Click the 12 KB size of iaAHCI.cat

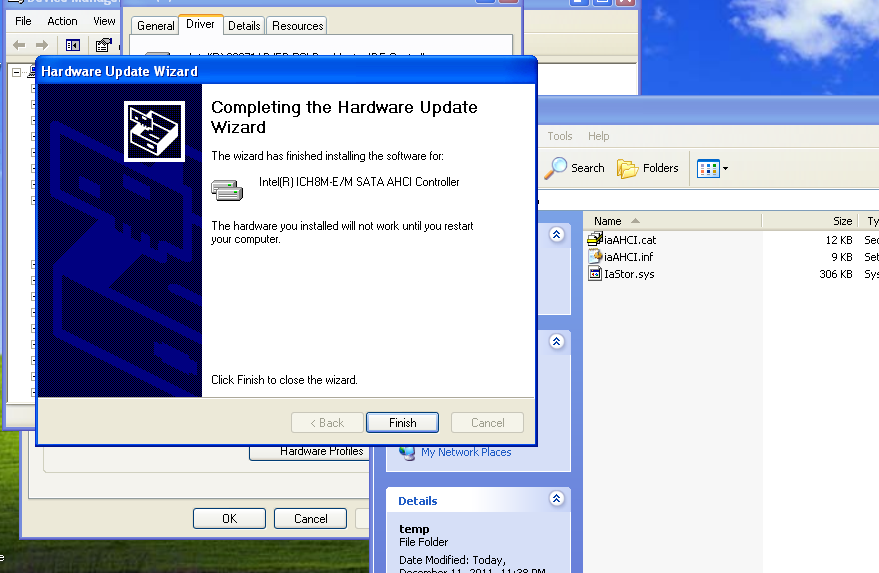point(839,240)
